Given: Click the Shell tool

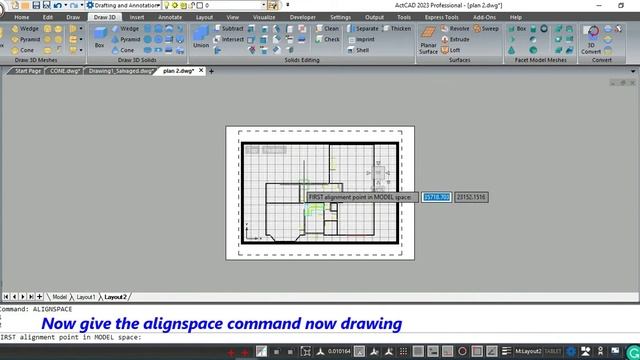Looking at the screenshot, I should pos(358,50).
